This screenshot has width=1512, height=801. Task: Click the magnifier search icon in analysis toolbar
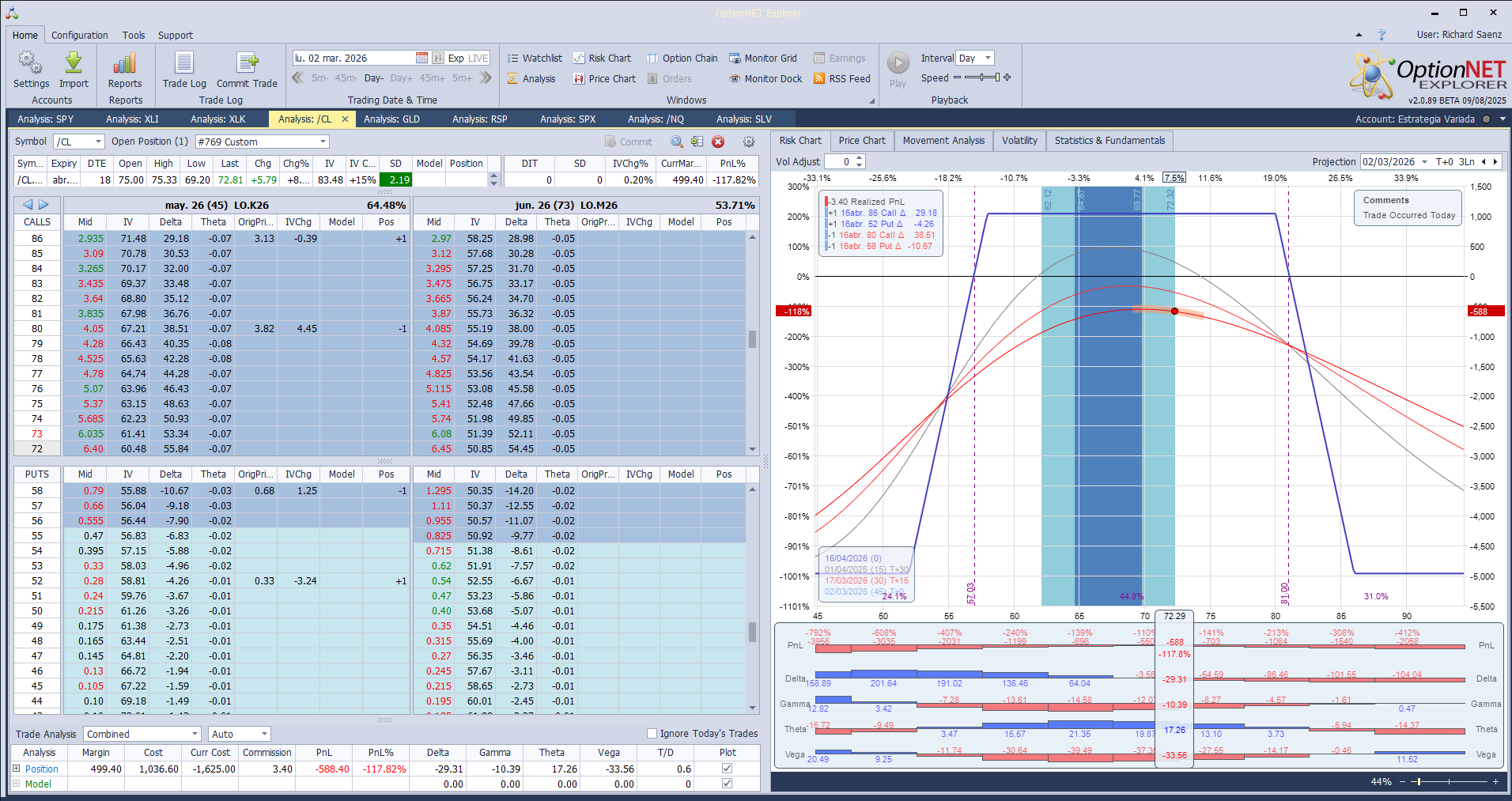(x=677, y=142)
